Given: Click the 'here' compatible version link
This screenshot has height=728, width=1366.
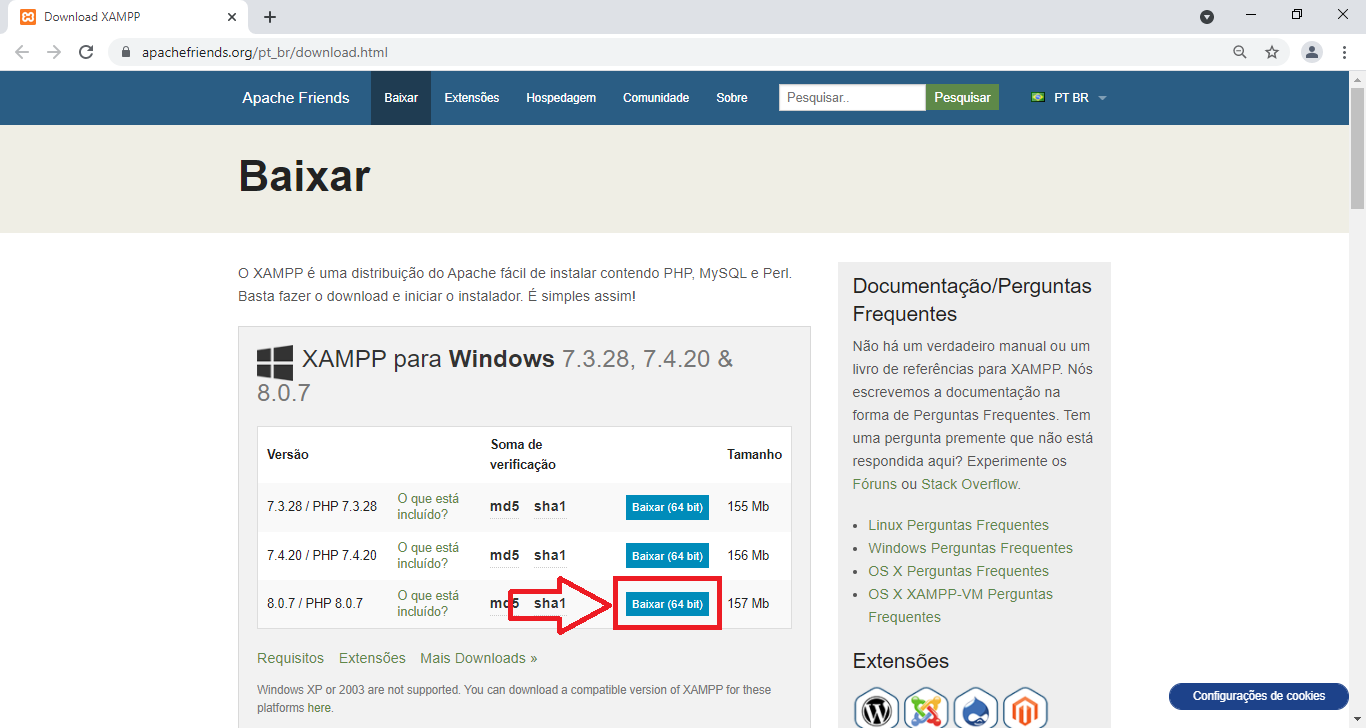Looking at the screenshot, I should [x=319, y=708].
